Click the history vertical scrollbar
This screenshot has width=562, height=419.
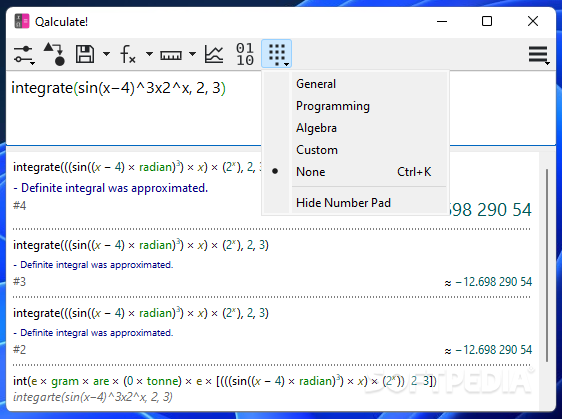pyautogui.click(x=547, y=265)
